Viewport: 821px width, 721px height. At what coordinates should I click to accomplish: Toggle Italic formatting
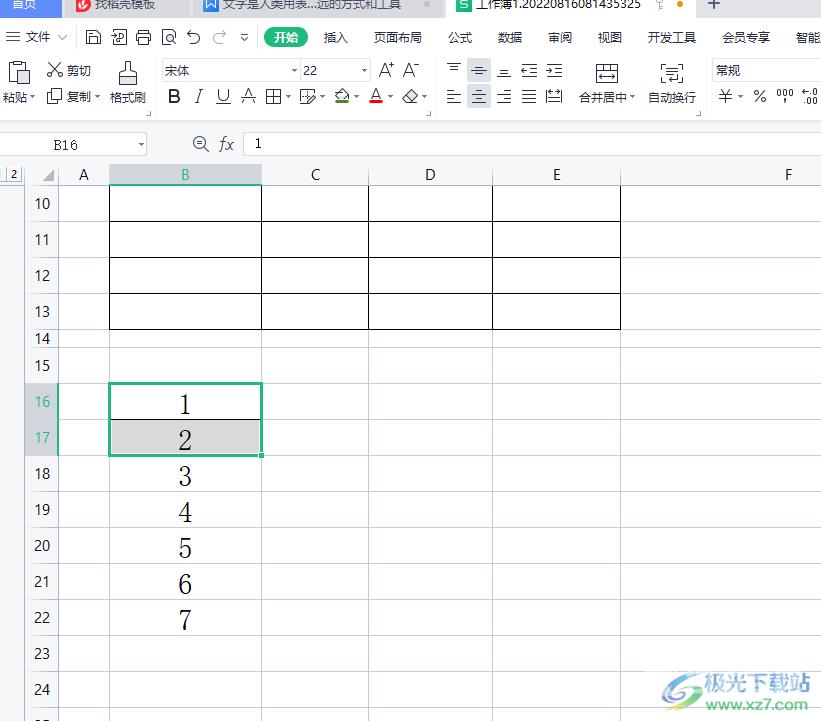point(198,96)
